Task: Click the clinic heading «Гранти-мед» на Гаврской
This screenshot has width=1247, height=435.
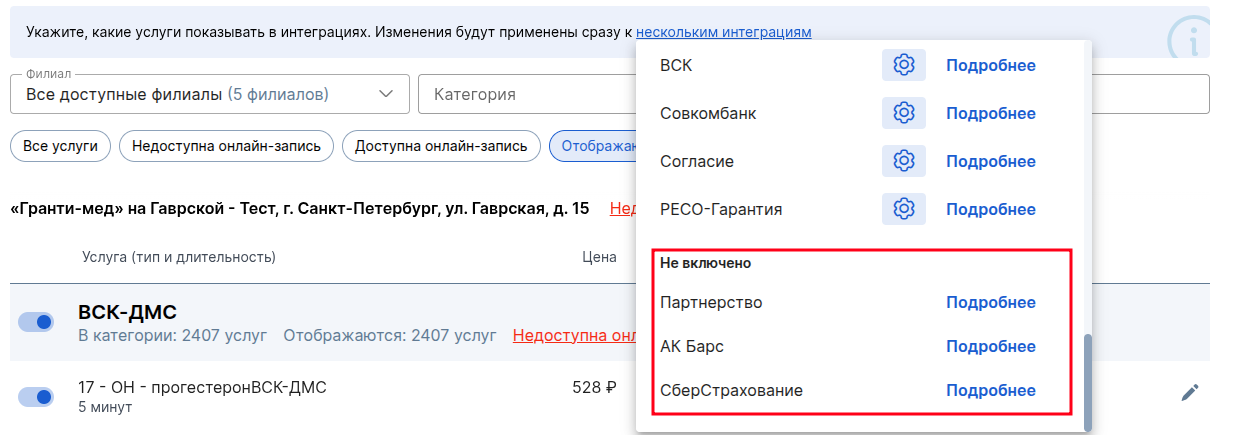Action: pos(299,208)
